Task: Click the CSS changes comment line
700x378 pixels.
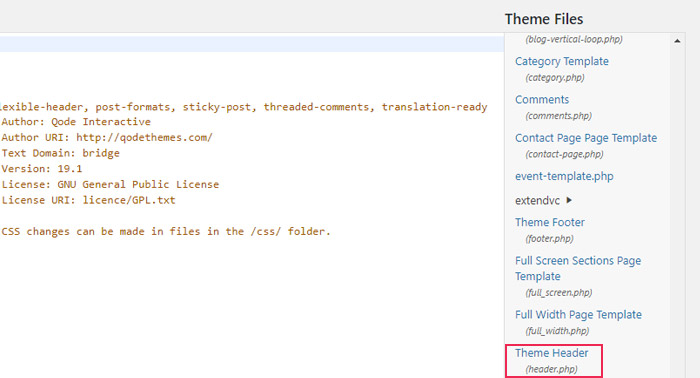Action: pos(166,231)
